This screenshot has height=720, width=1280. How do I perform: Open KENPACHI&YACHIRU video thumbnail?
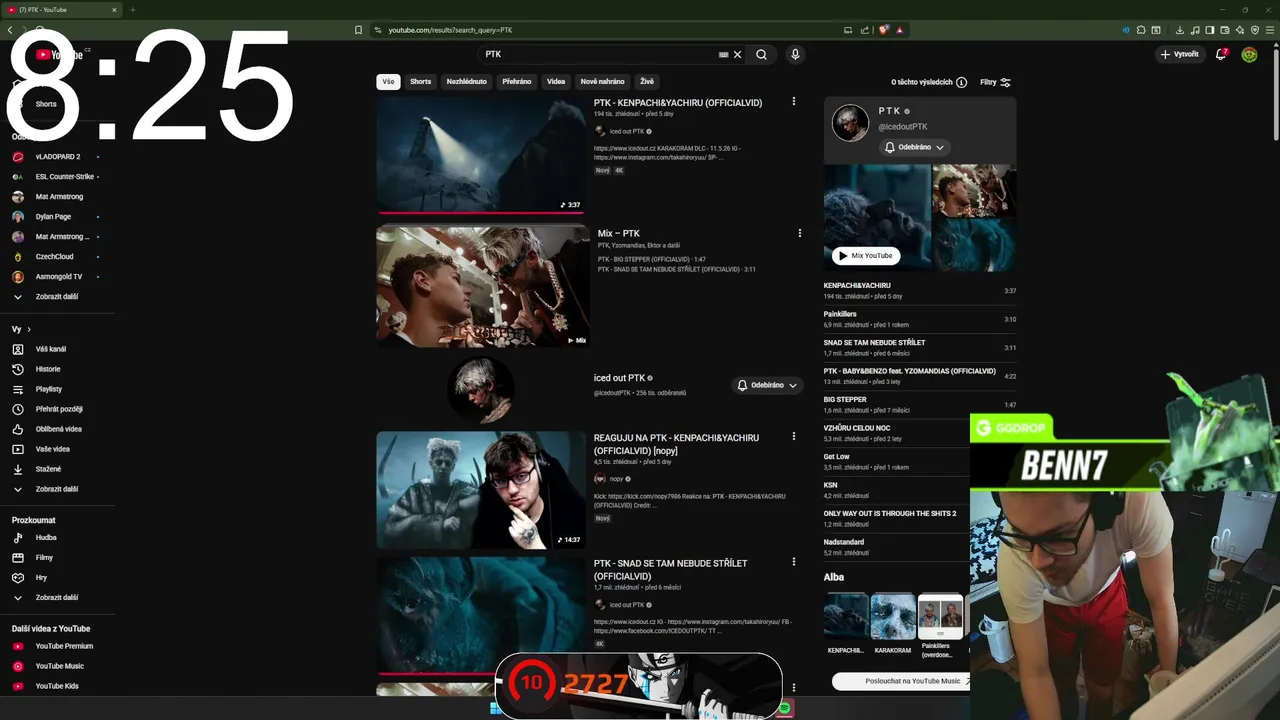481,154
